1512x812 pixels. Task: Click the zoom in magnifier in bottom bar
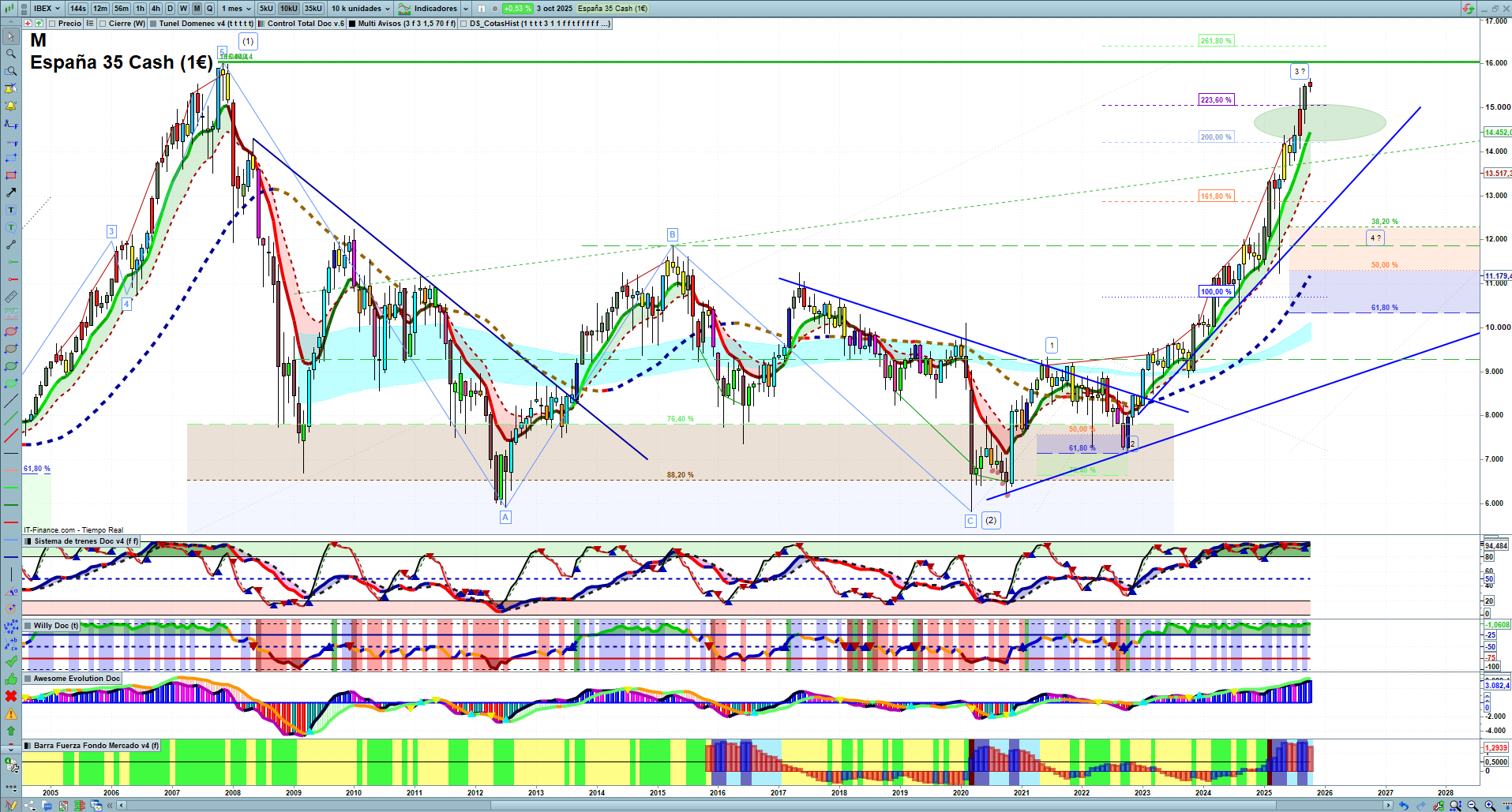click(1490, 806)
